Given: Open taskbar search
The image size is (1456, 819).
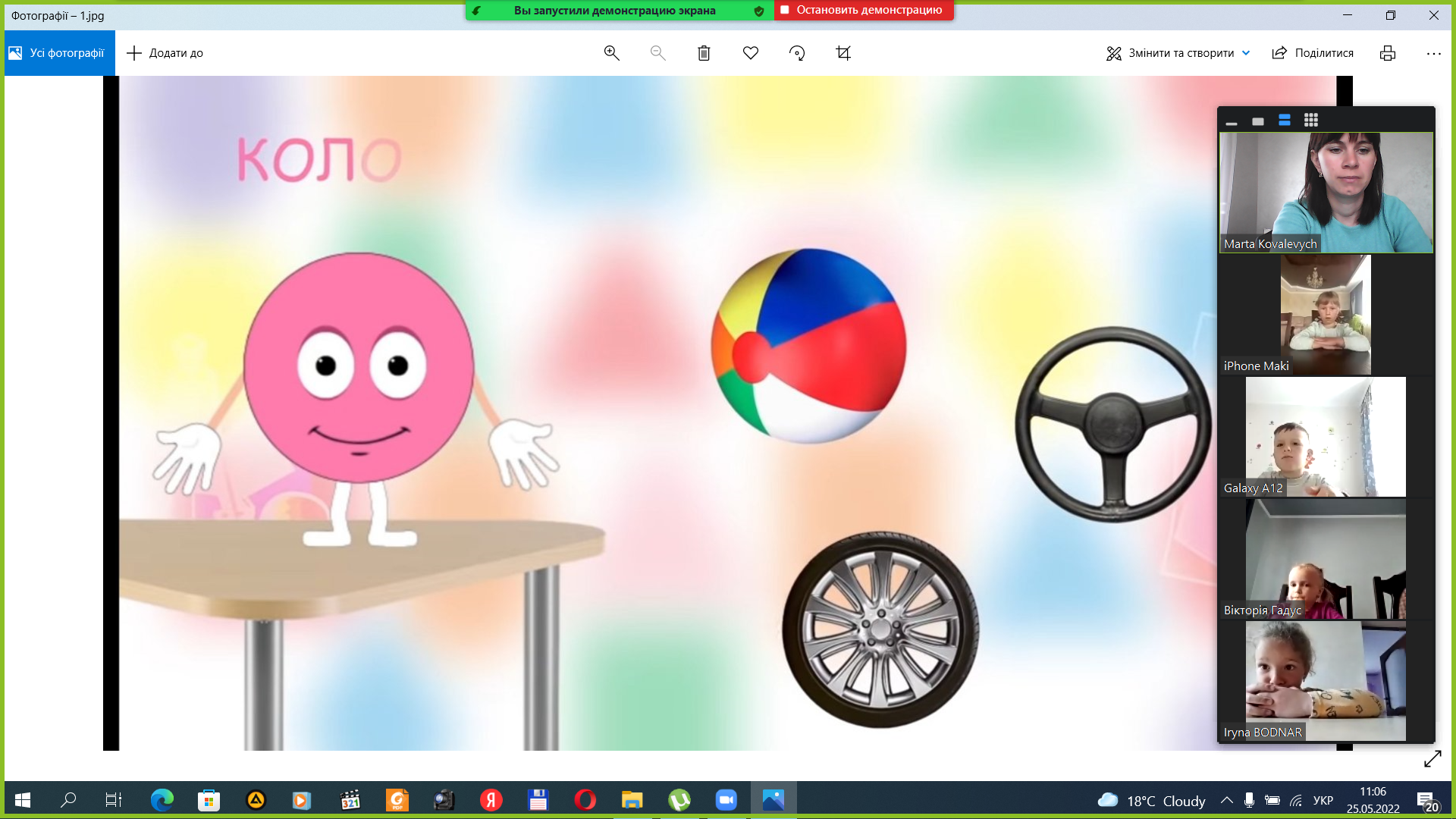Looking at the screenshot, I should coord(68,800).
